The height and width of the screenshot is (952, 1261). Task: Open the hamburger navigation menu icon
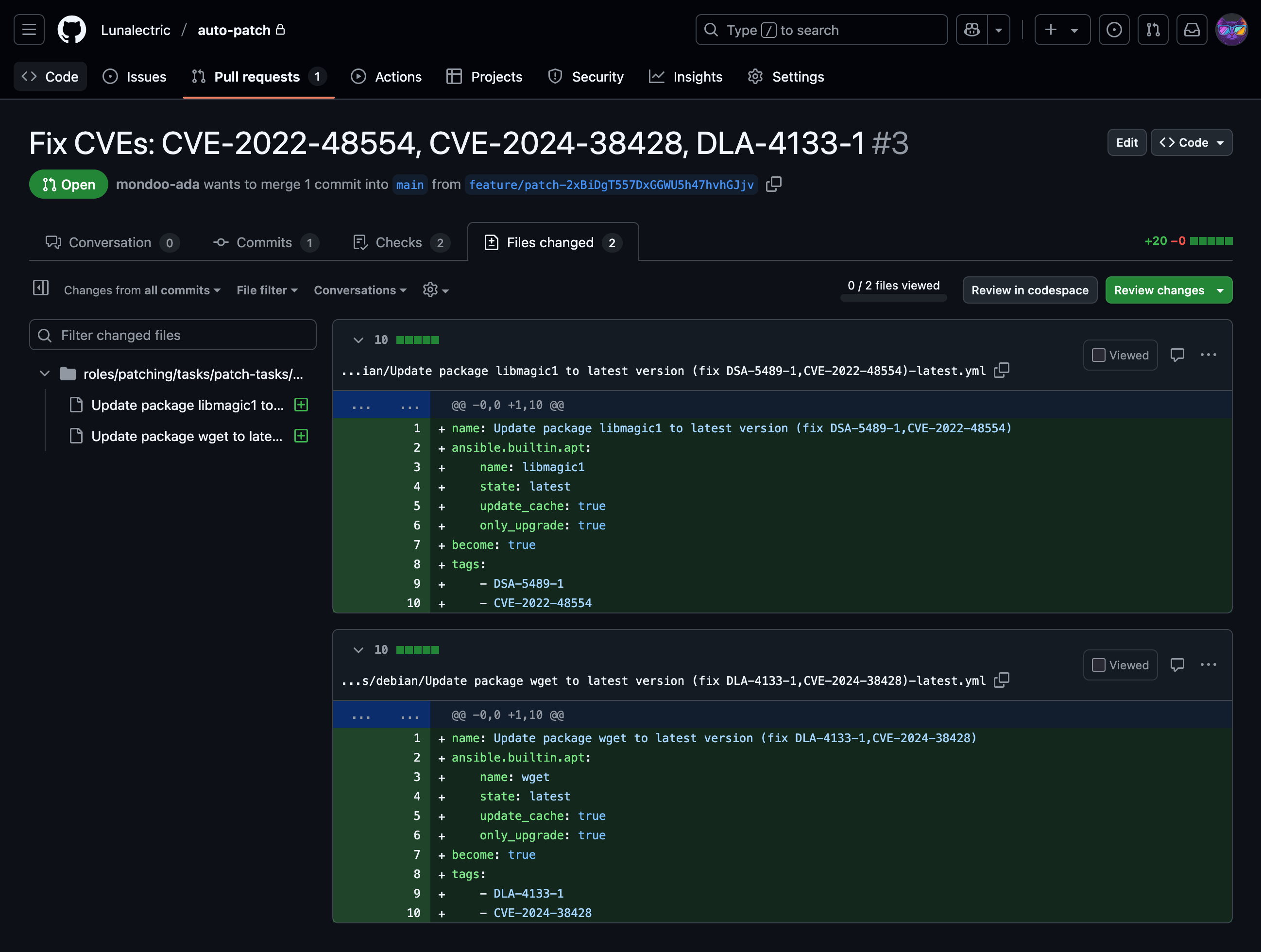point(29,30)
